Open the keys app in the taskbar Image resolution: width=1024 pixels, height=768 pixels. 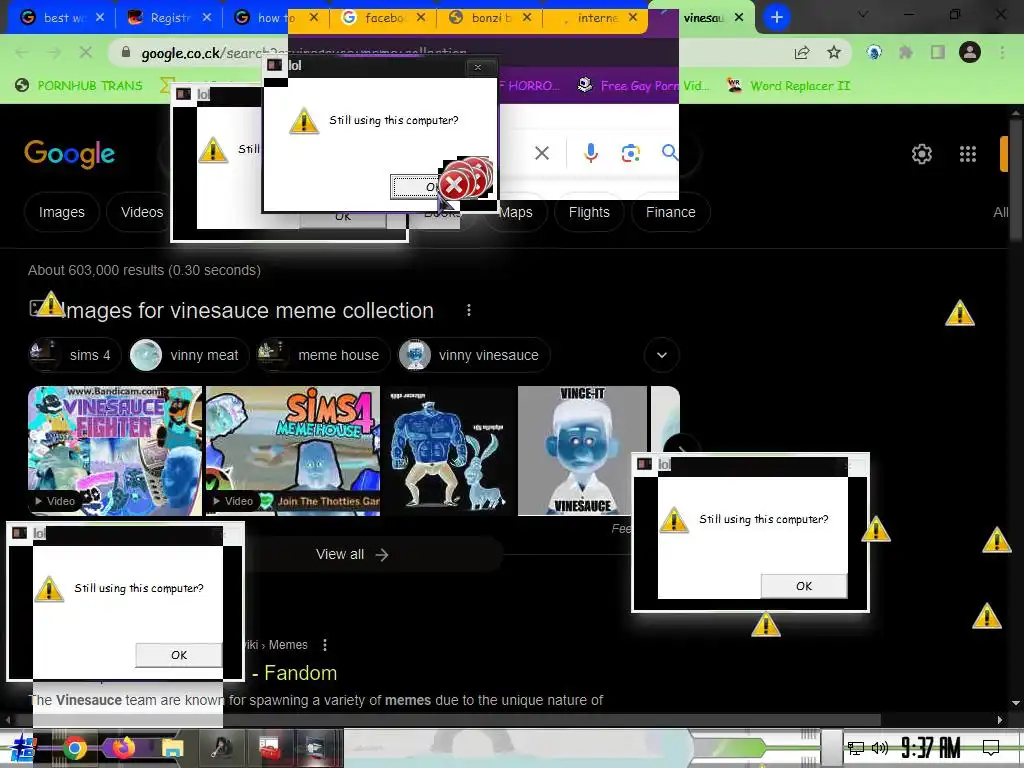pos(221,748)
